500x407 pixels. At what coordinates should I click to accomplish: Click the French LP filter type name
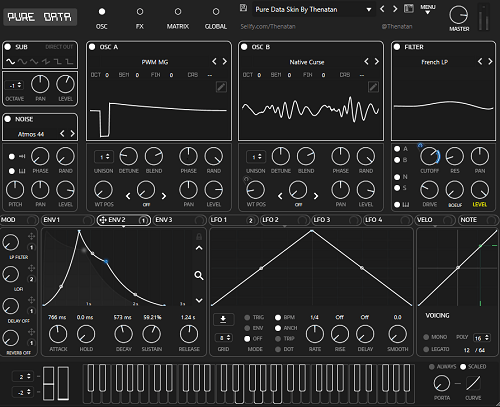click(x=434, y=62)
